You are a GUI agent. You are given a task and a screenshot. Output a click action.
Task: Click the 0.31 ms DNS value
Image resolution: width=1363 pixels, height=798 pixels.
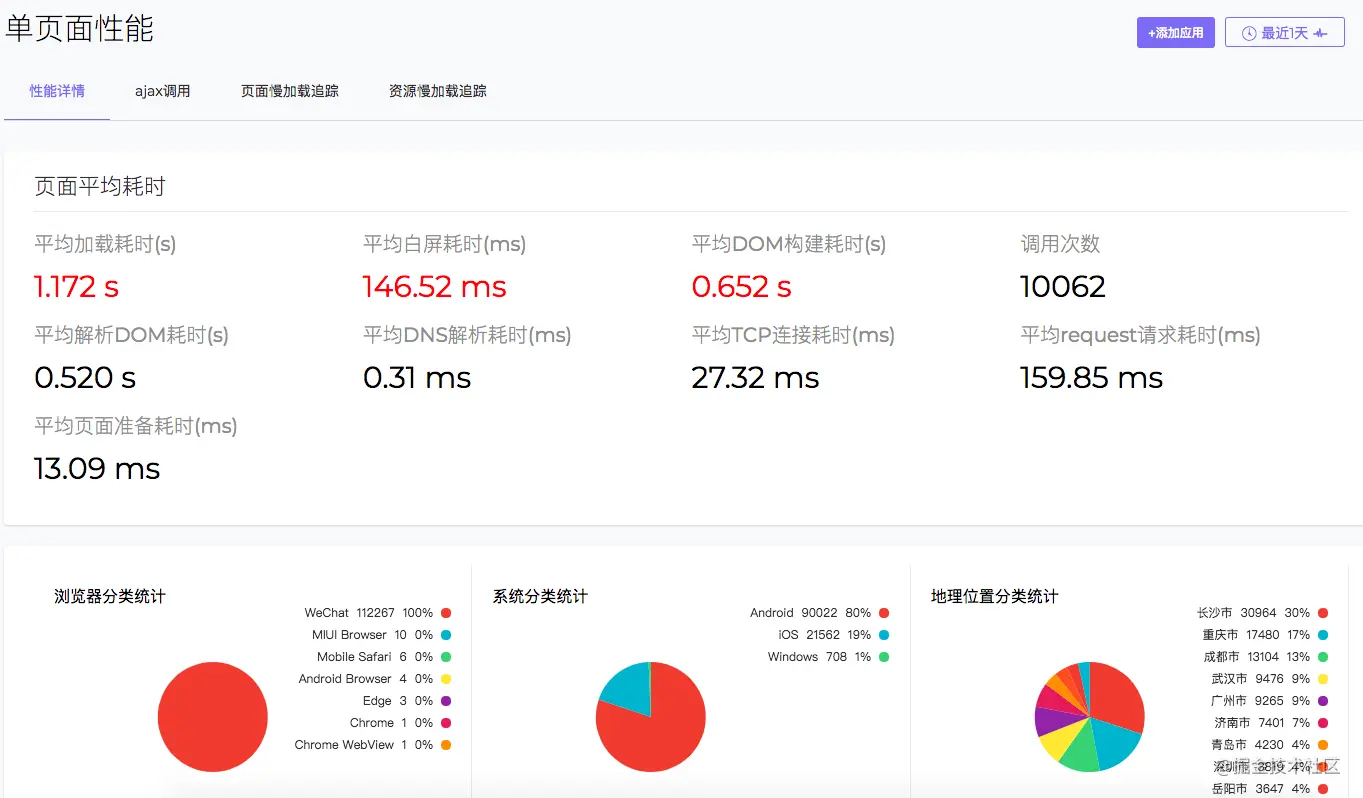(x=417, y=378)
